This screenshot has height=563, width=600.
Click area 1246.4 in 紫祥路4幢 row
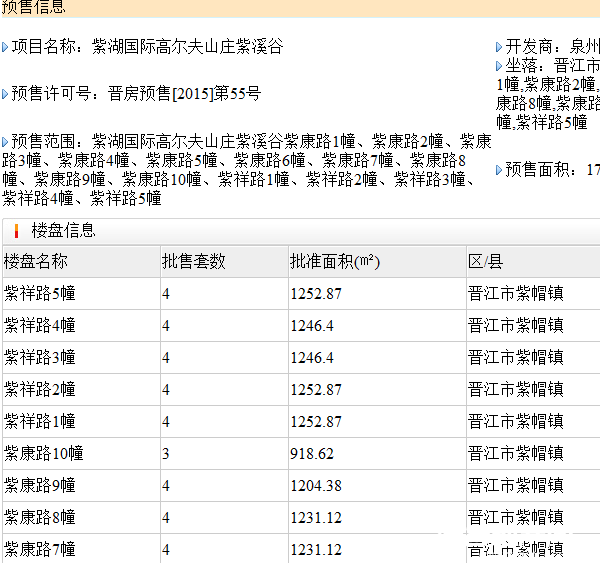coord(312,326)
